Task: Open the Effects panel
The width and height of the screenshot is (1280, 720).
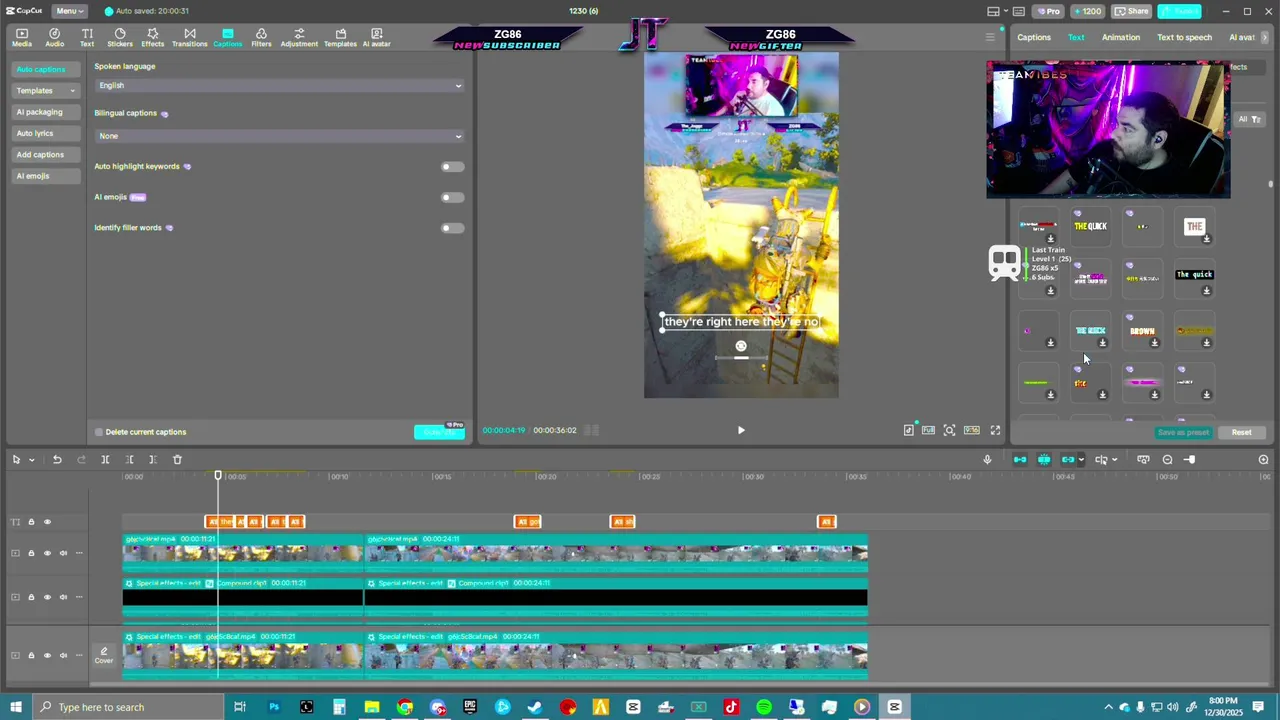Action: coord(153,38)
